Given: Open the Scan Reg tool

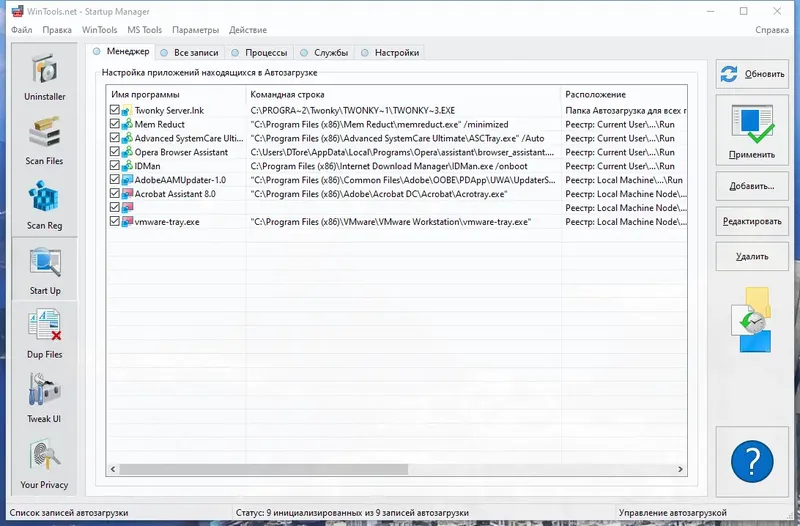Looking at the screenshot, I should (45, 205).
